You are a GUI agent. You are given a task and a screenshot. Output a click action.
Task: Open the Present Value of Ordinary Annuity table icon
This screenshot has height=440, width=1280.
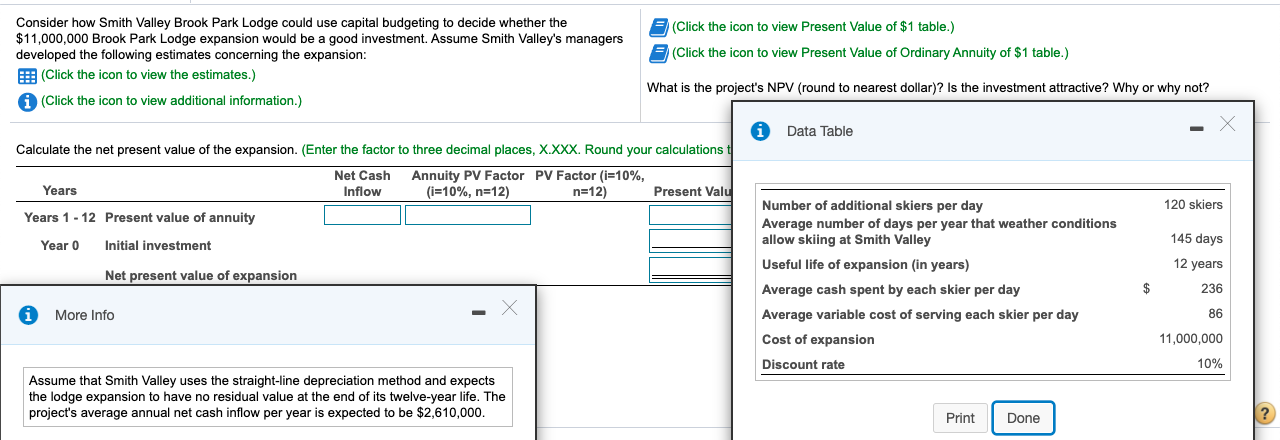[x=659, y=53]
